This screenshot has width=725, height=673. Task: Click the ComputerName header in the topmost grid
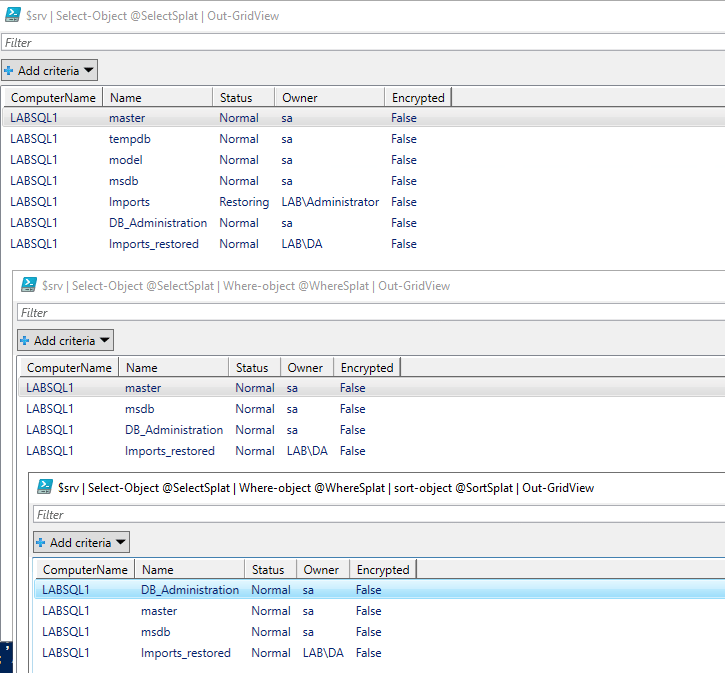[x=53, y=98]
